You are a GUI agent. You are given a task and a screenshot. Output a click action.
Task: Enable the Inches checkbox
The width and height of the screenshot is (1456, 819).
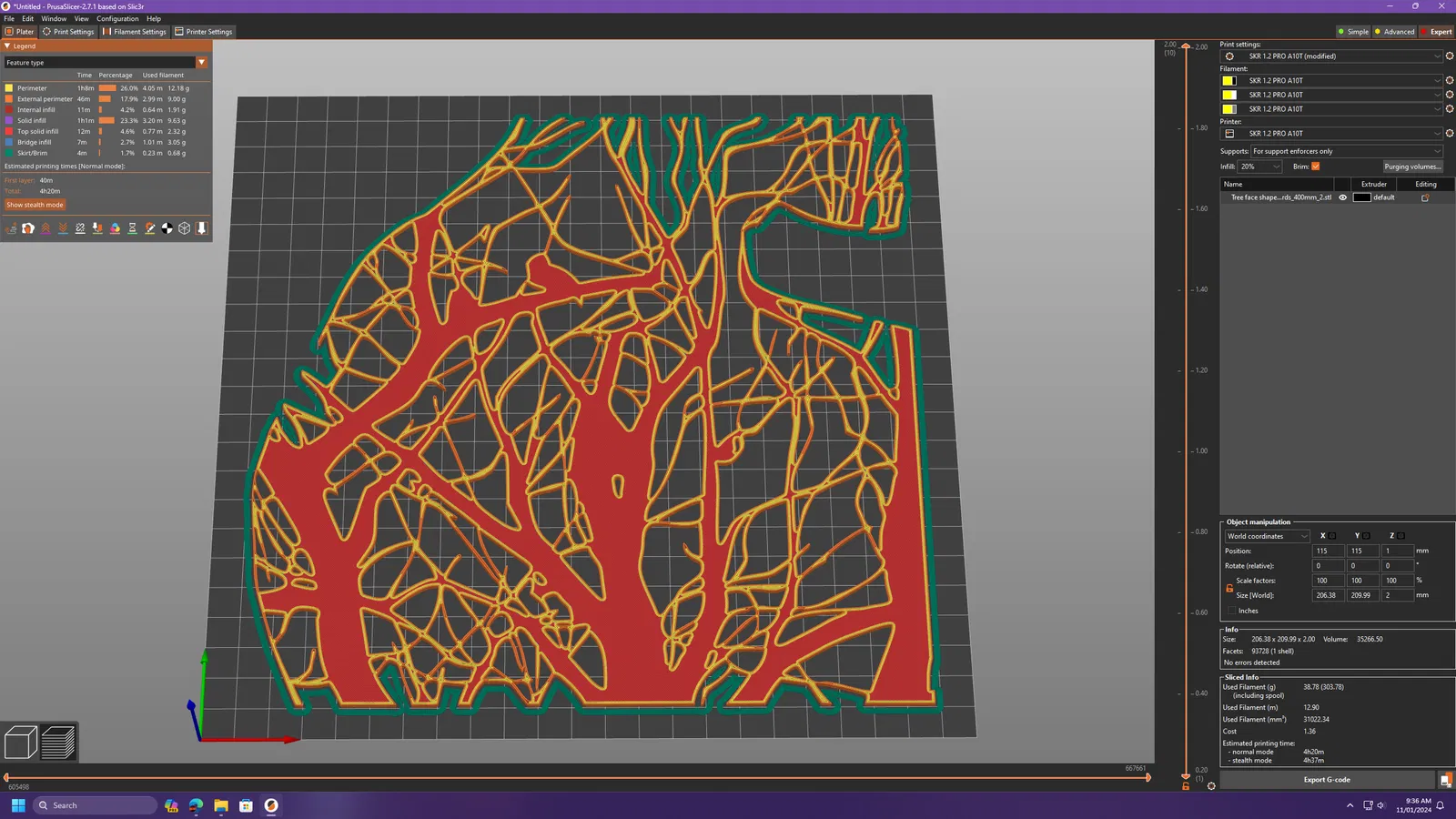1232,612
